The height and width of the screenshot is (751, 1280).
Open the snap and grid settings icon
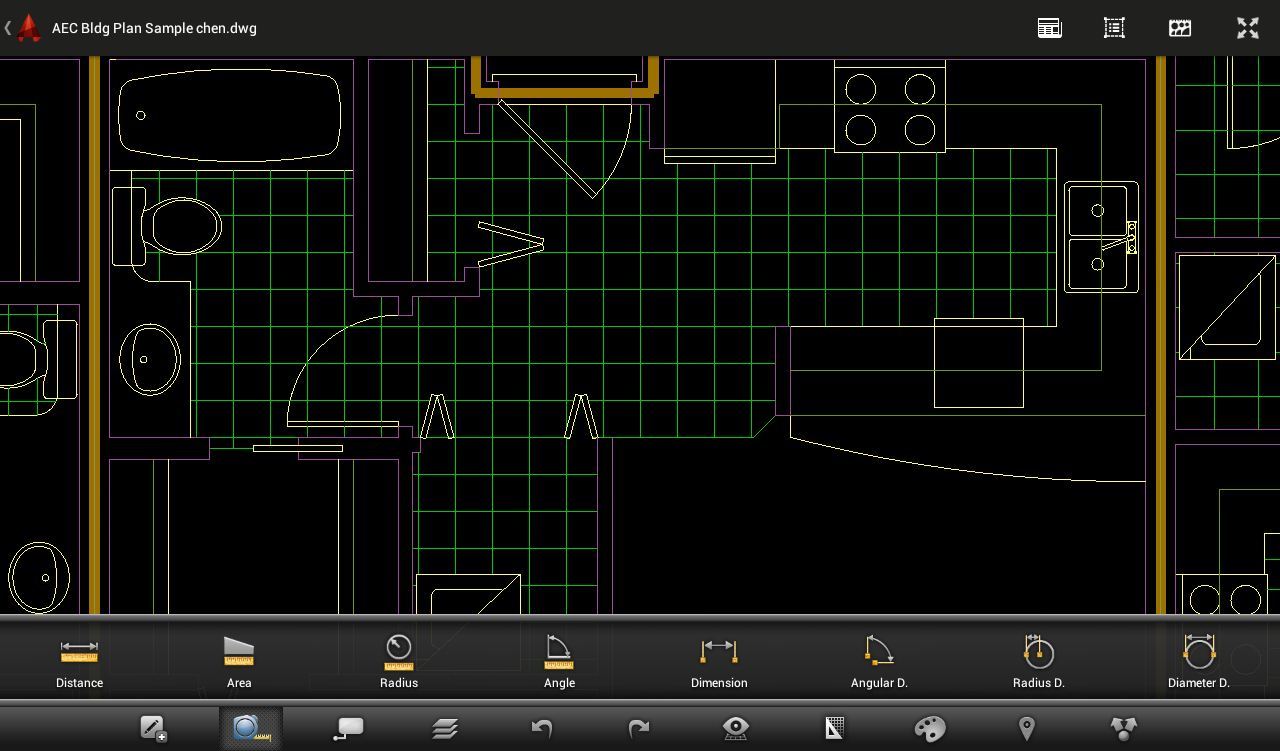click(834, 728)
